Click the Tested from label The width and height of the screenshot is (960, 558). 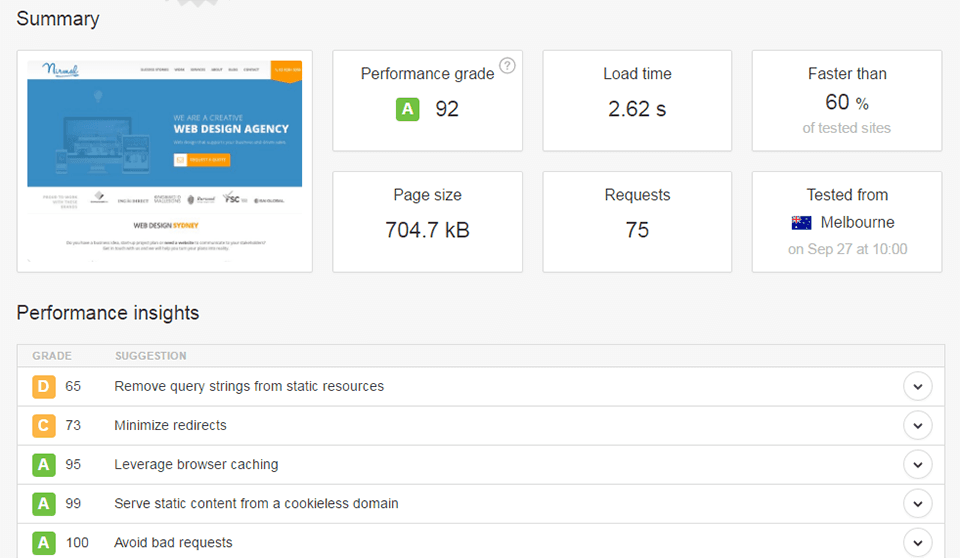coord(847,195)
